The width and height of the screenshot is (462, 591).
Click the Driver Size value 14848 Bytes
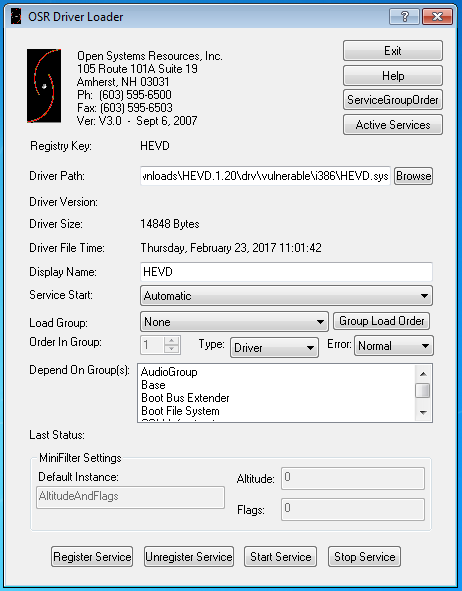pyautogui.click(x=170, y=224)
